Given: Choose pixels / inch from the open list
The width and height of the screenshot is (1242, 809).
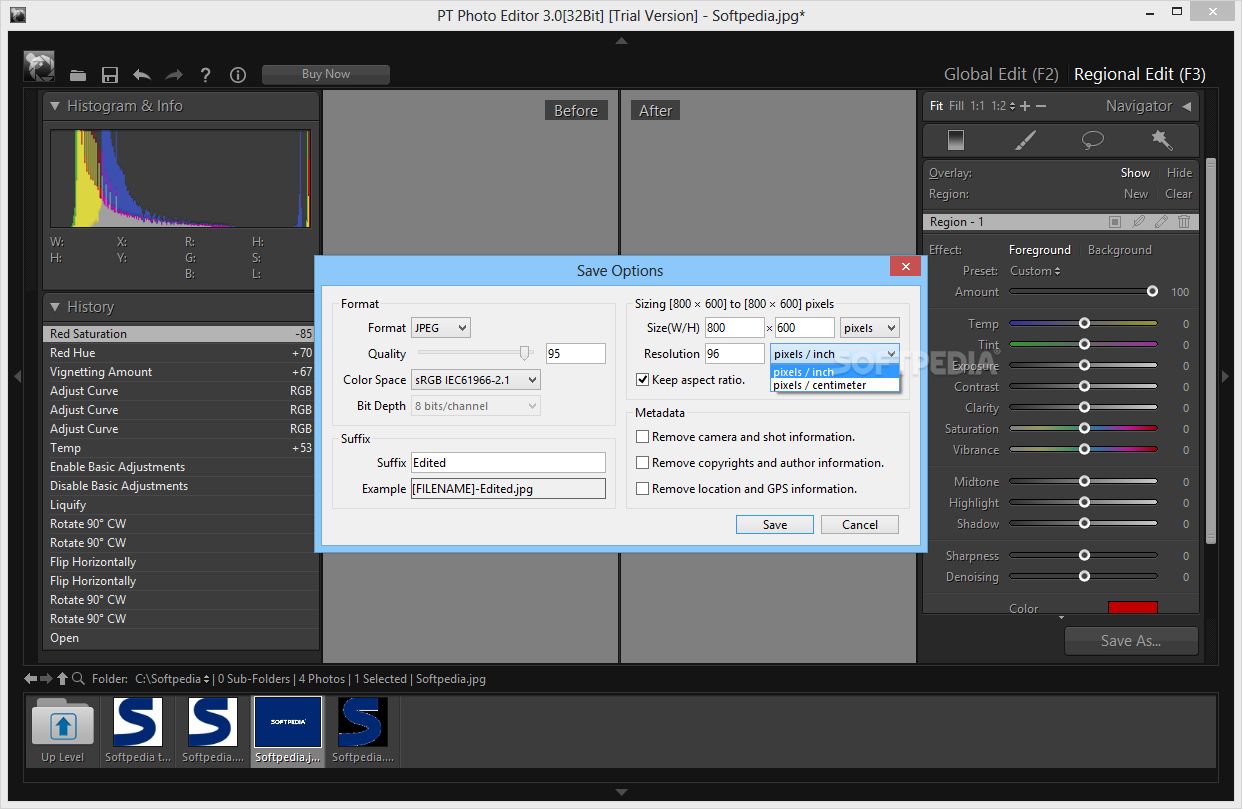Looking at the screenshot, I should coord(835,372).
